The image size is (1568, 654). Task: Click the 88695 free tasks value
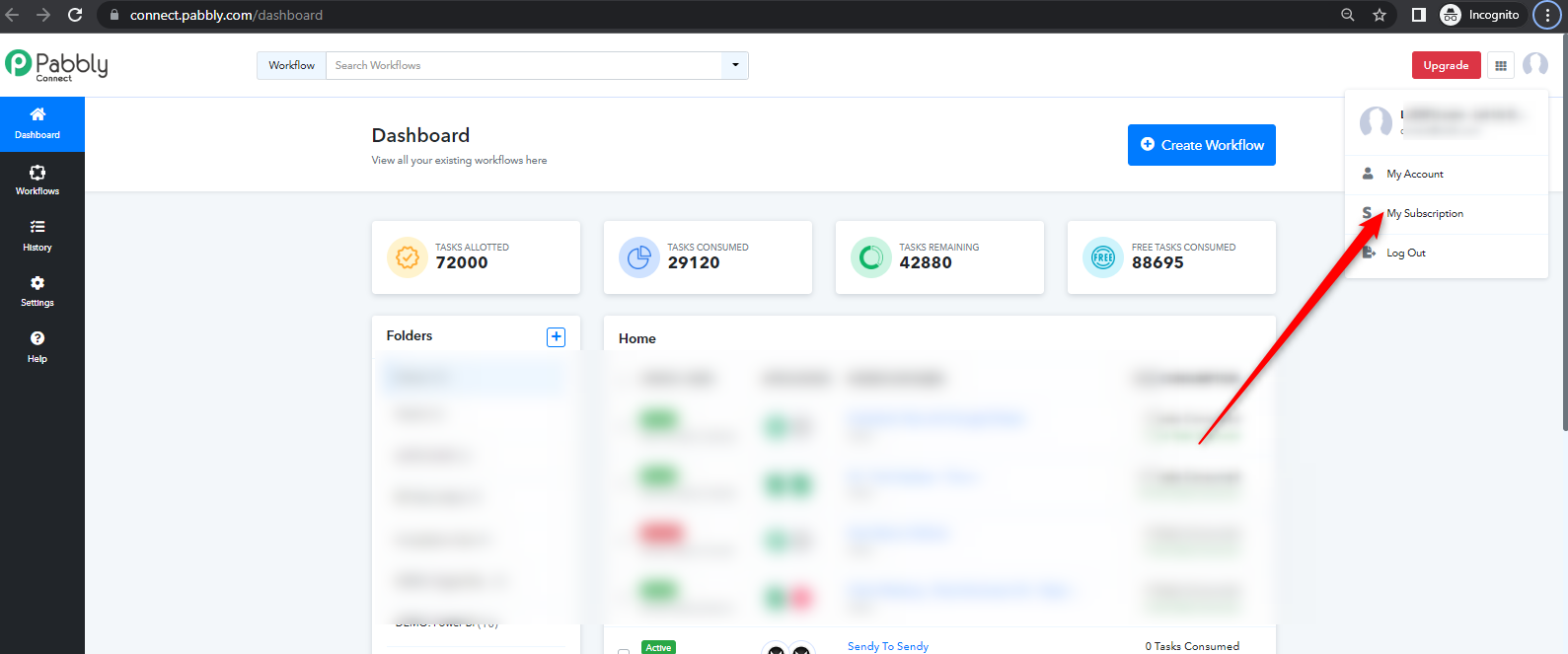click(x=1157, y=262)
